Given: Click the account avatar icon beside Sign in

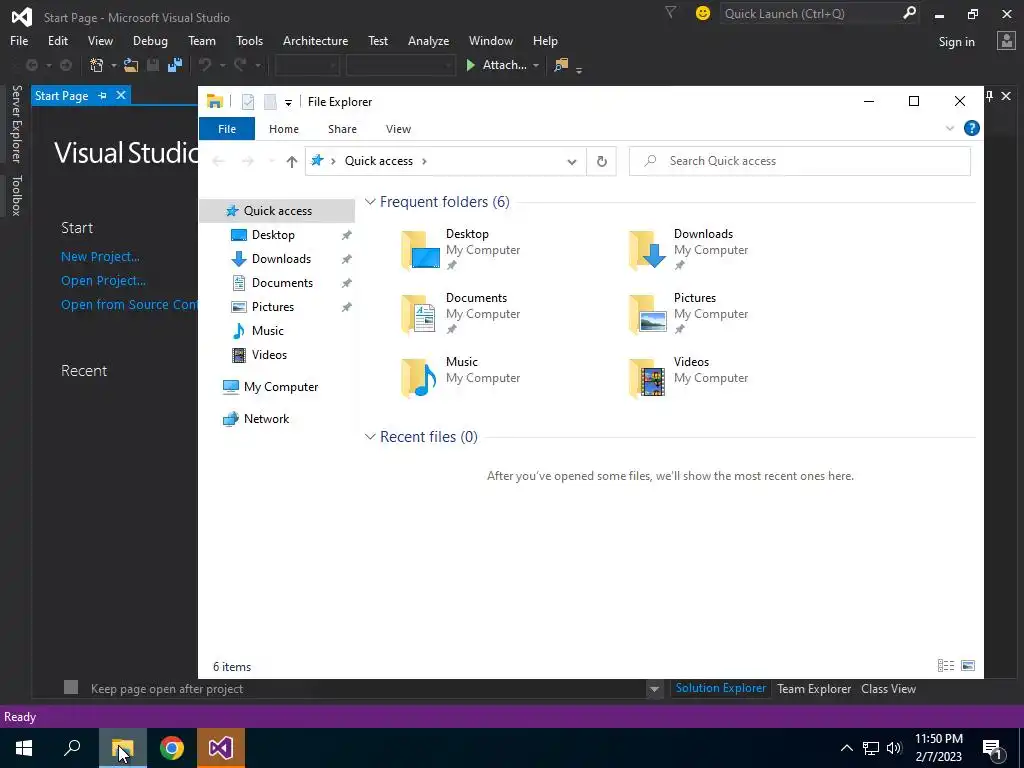Looking at the screenshot, I should tap(1006, 41).
